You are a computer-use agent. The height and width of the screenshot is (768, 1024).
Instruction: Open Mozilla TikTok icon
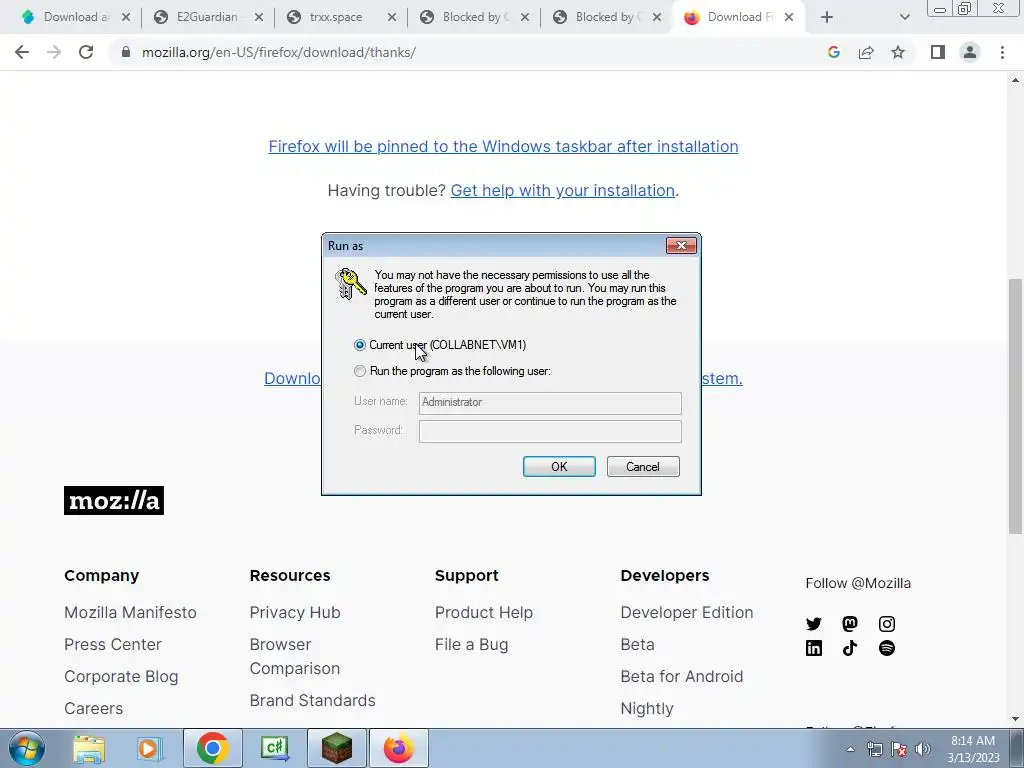click(850, 648)
